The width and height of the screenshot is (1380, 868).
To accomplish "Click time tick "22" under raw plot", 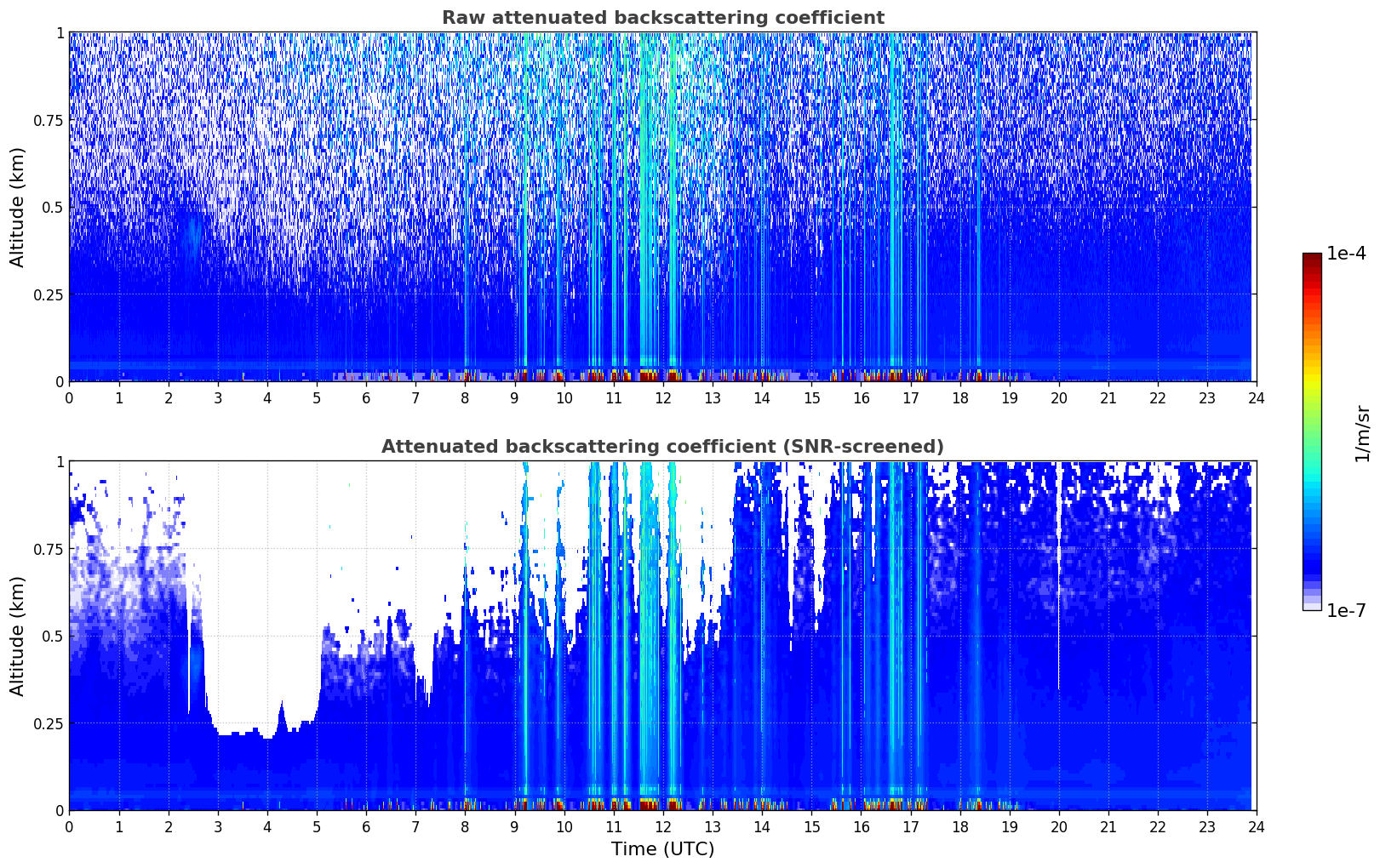I will [1158, 397].
